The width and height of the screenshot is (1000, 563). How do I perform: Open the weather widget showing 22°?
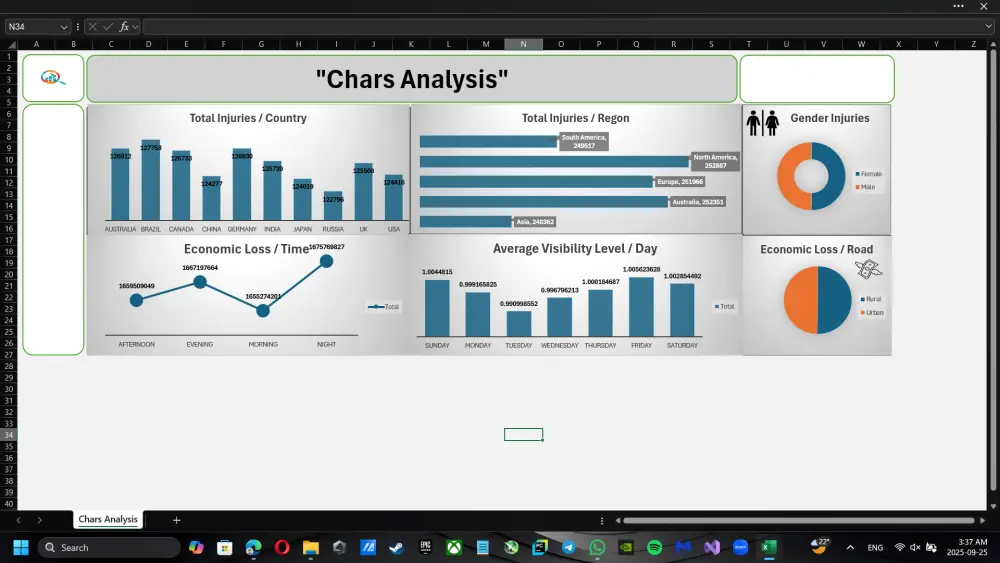819,546
